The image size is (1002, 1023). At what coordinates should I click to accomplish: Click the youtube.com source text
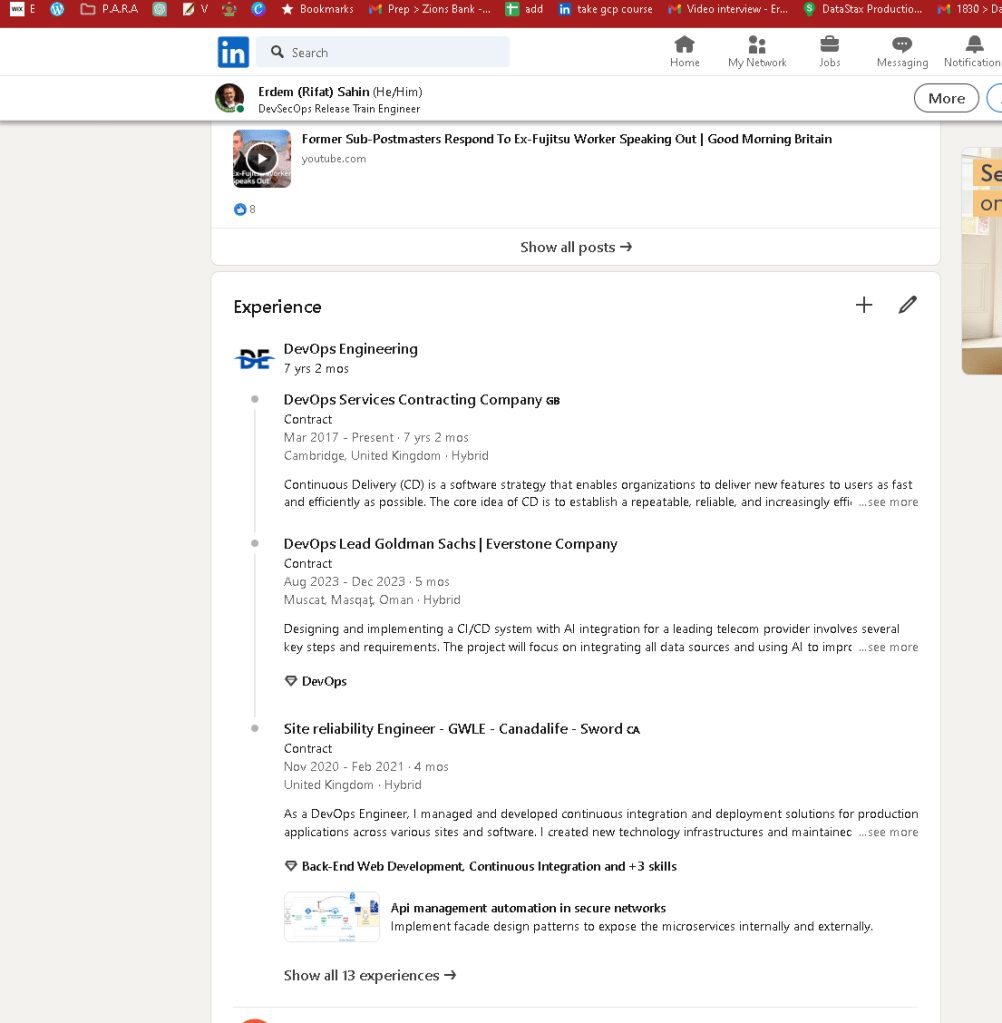click(x=333, y=159)
